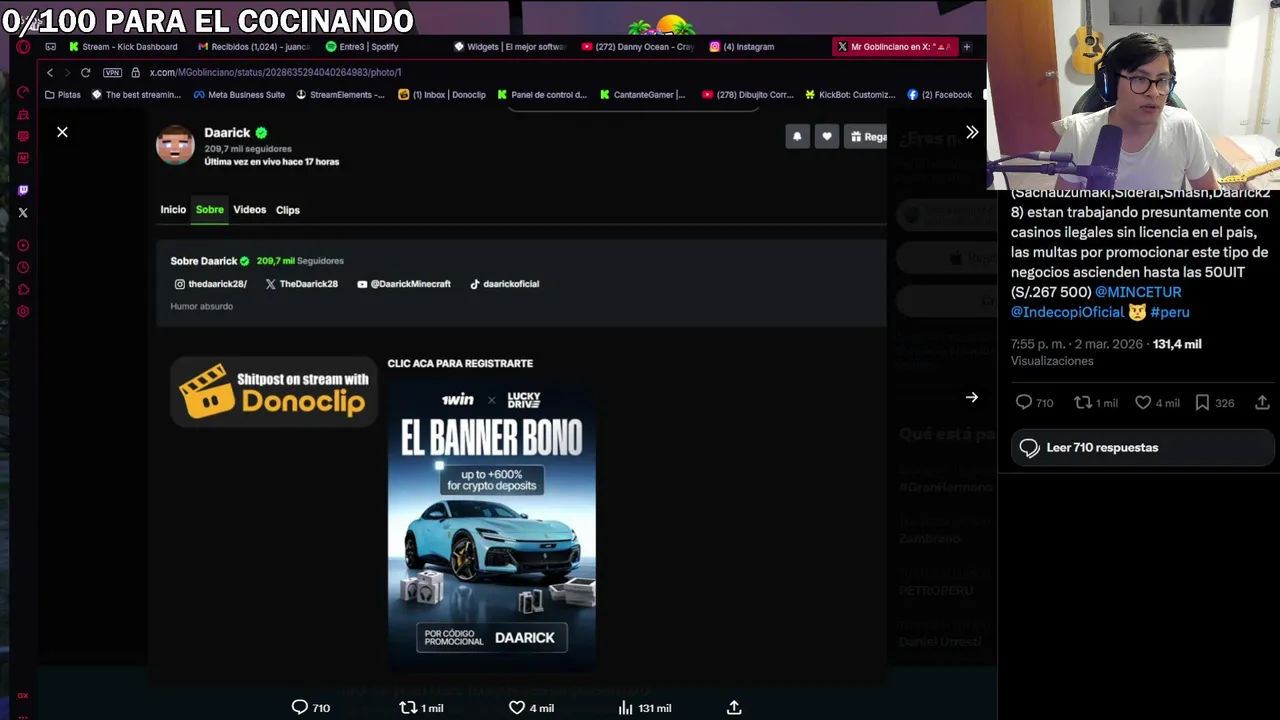
Task: Open the Dibujito Corr... YouTube bookmark
Action: [747, 94]
